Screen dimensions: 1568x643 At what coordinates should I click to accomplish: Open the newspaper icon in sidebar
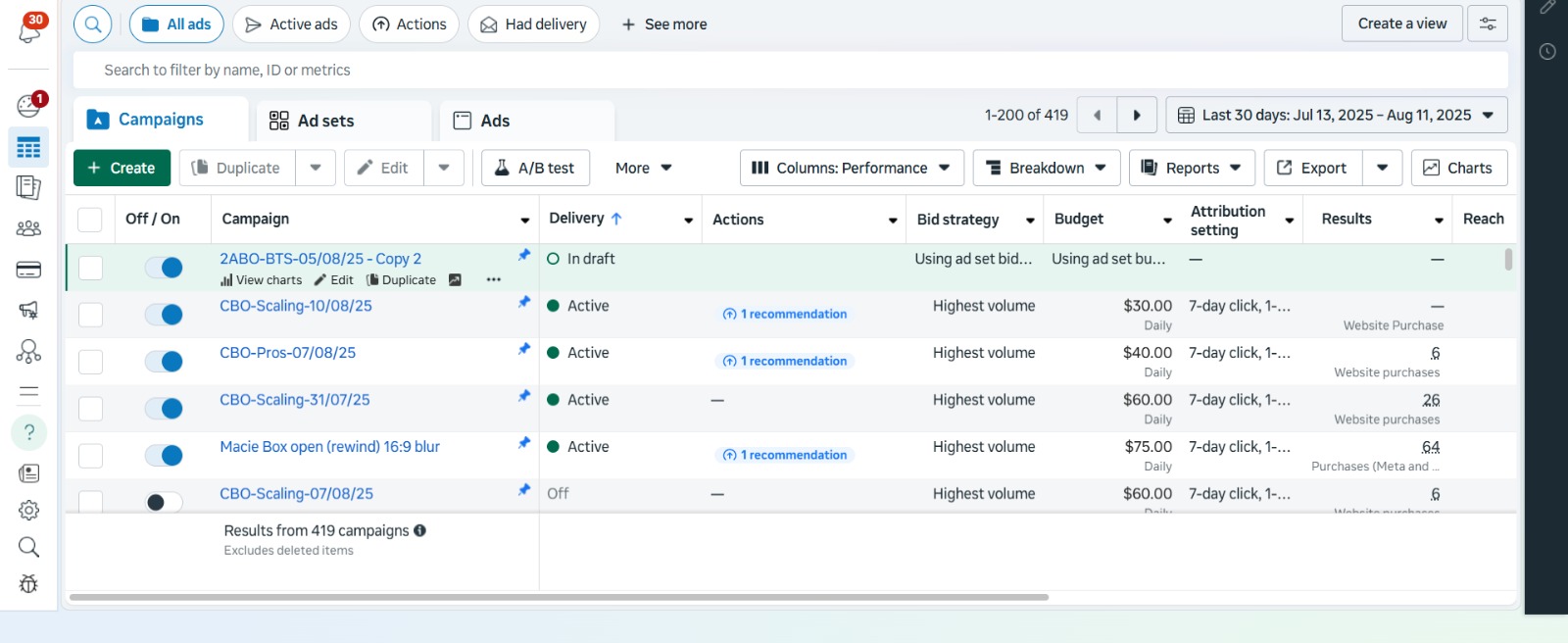pos(28,473)
